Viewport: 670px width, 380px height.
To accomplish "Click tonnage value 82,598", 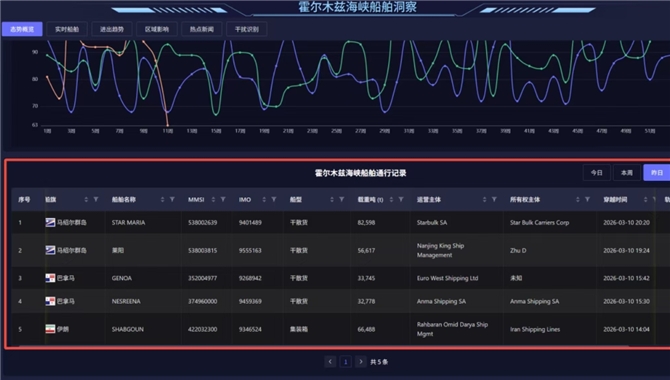I will 366,222.
